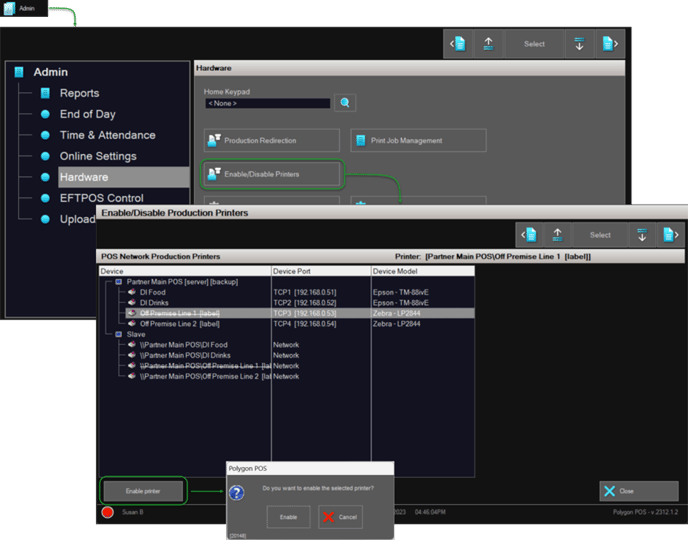This screenshot has height=540, width=688.
Task: Select \\Partner Main POS\DI Drinks under Slave
Action: click(x=185, y=355)
